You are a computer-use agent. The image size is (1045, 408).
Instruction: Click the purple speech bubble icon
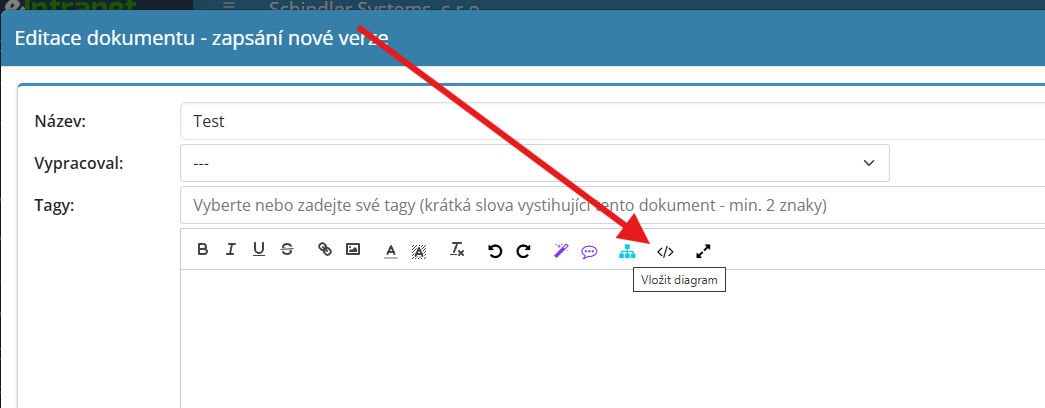coord(589,251)
